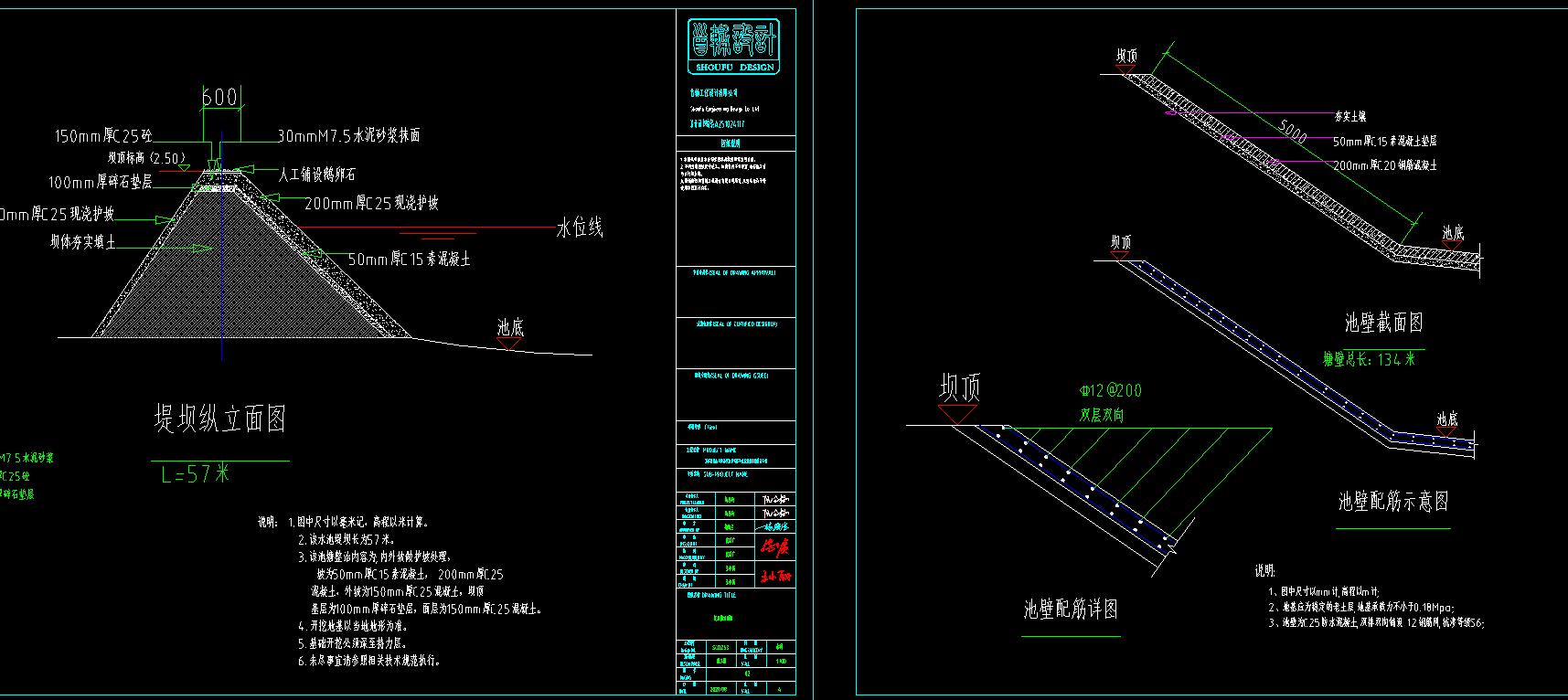Select note '3、池壁为C25防水混凝土' on right sheet
This screenshot has width=1568, height=700.
(x=1375, y=623)
